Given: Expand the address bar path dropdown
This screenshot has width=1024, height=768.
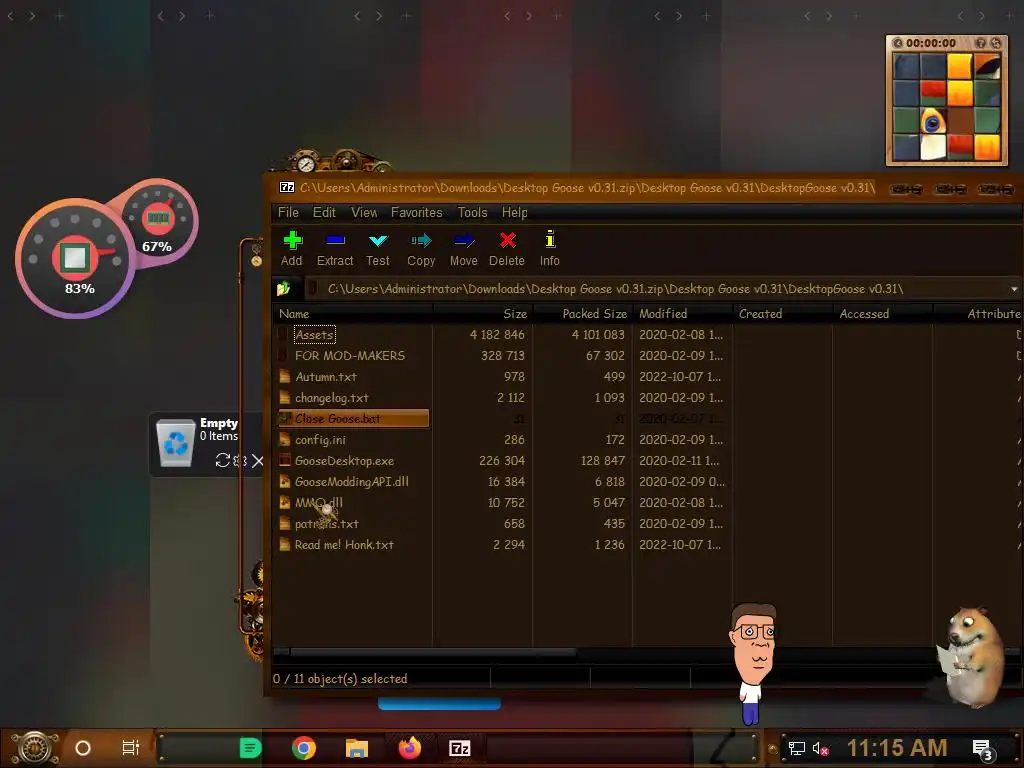Looking at the screenshot, I should (1014, 289).
